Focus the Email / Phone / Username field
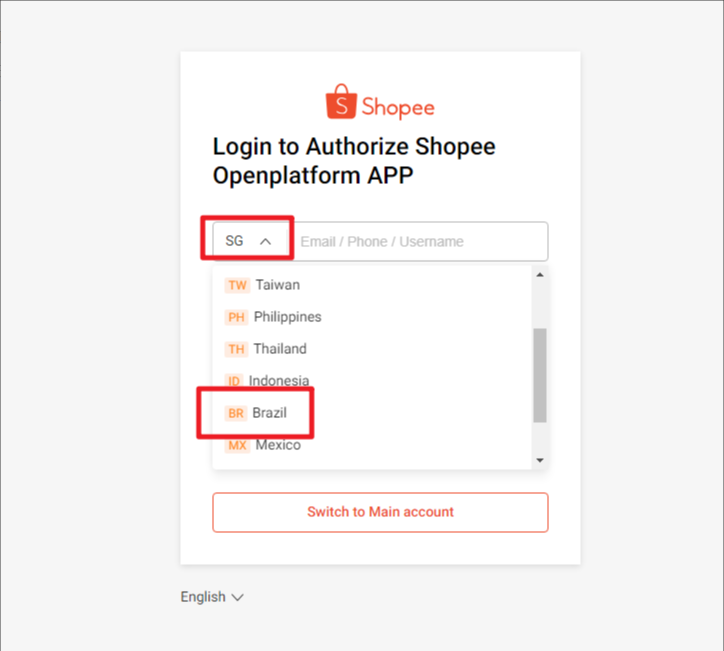Screen dimensions: 724x651 click(420, 241)
